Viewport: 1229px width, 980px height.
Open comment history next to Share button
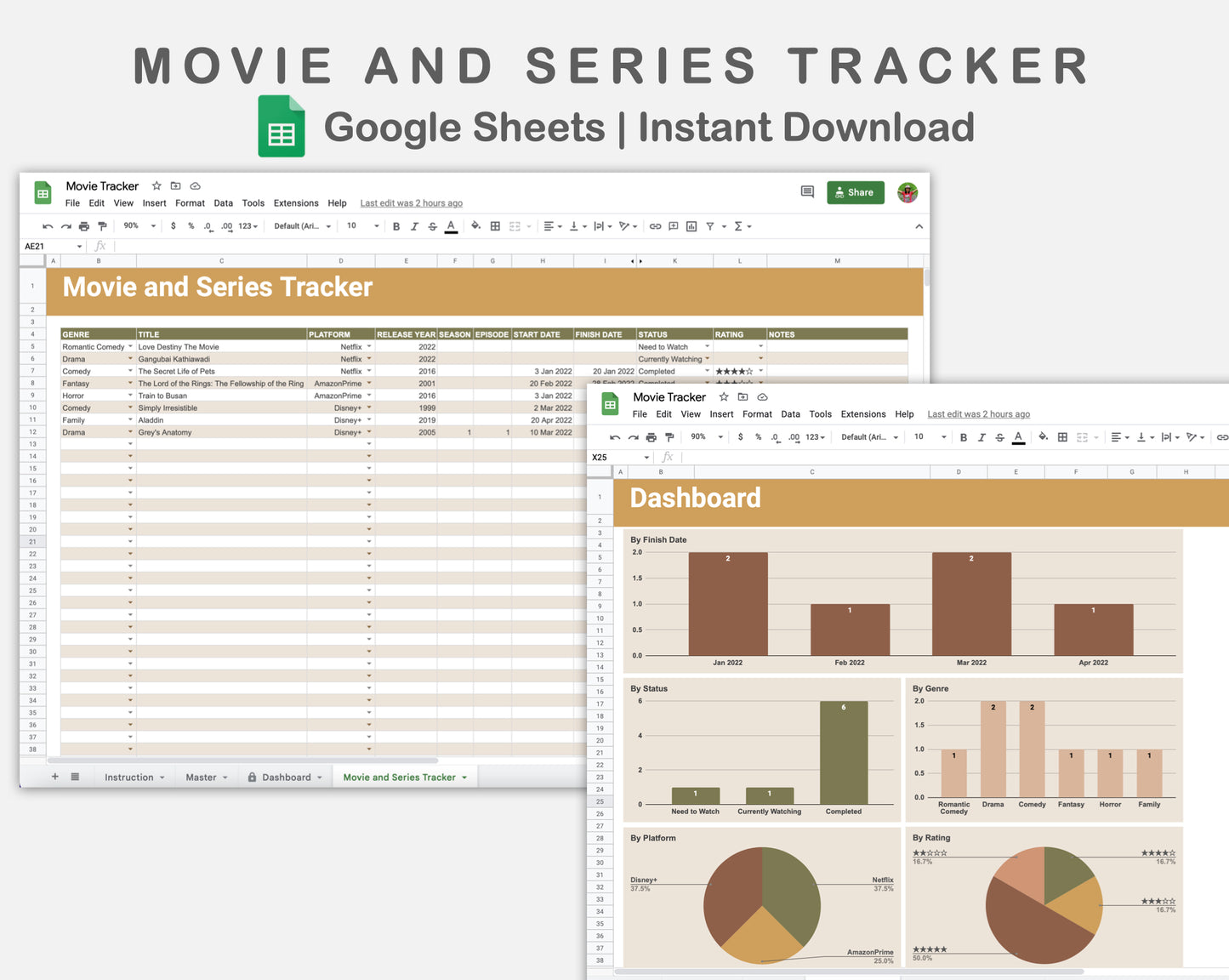coord(807,192)
